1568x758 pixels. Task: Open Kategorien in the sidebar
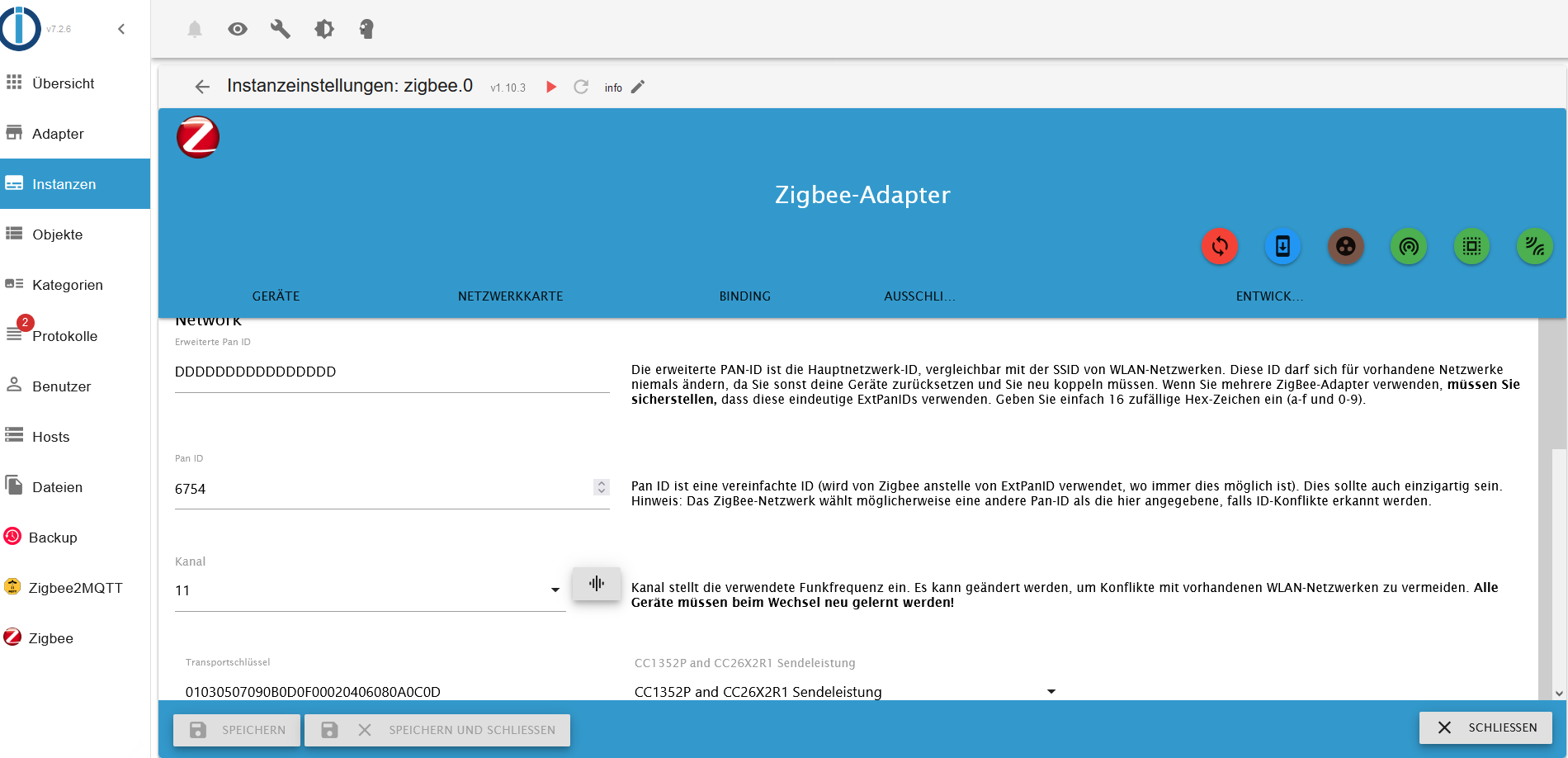pos(75,285)
